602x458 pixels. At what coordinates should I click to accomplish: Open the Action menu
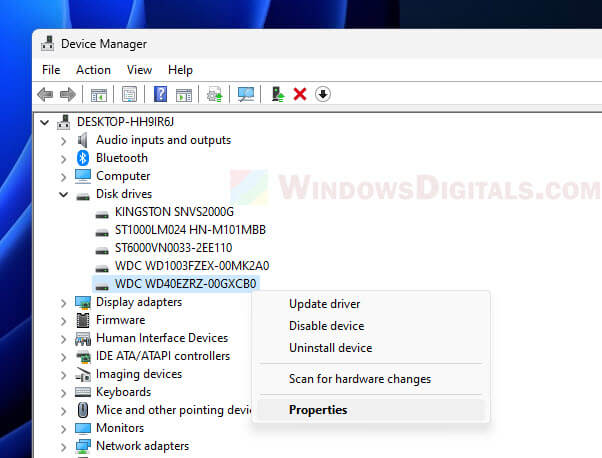(93, 70)
